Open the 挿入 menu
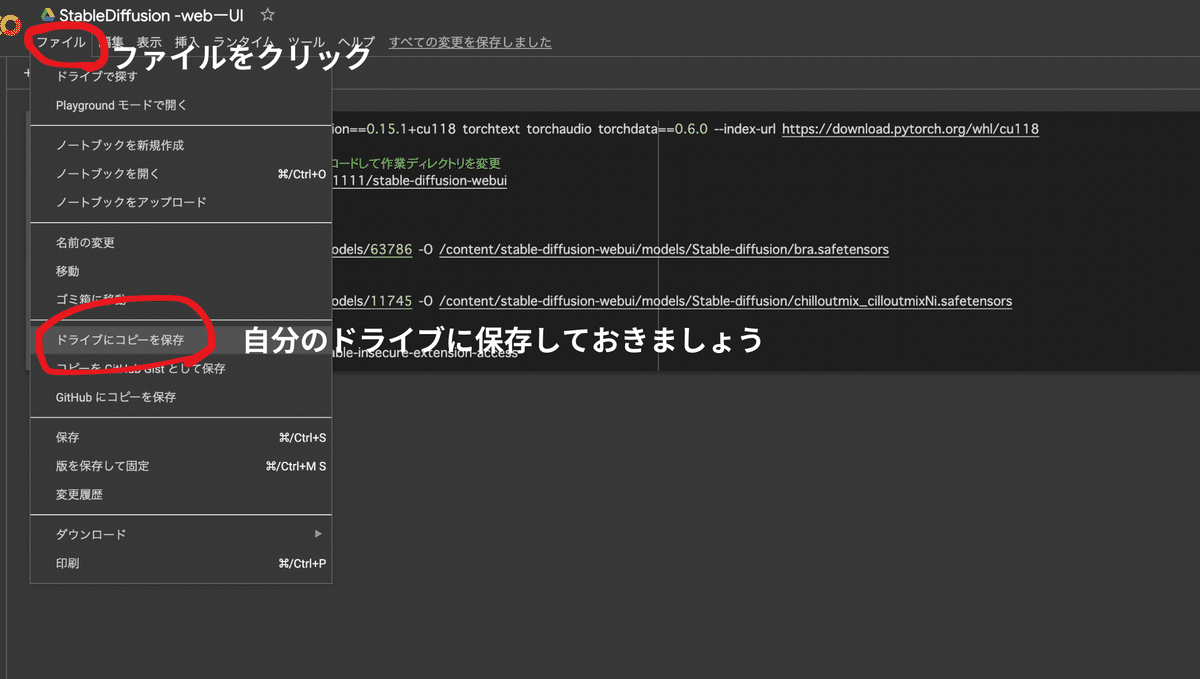This screenshot has width=1200, height=679. (187, 42)
